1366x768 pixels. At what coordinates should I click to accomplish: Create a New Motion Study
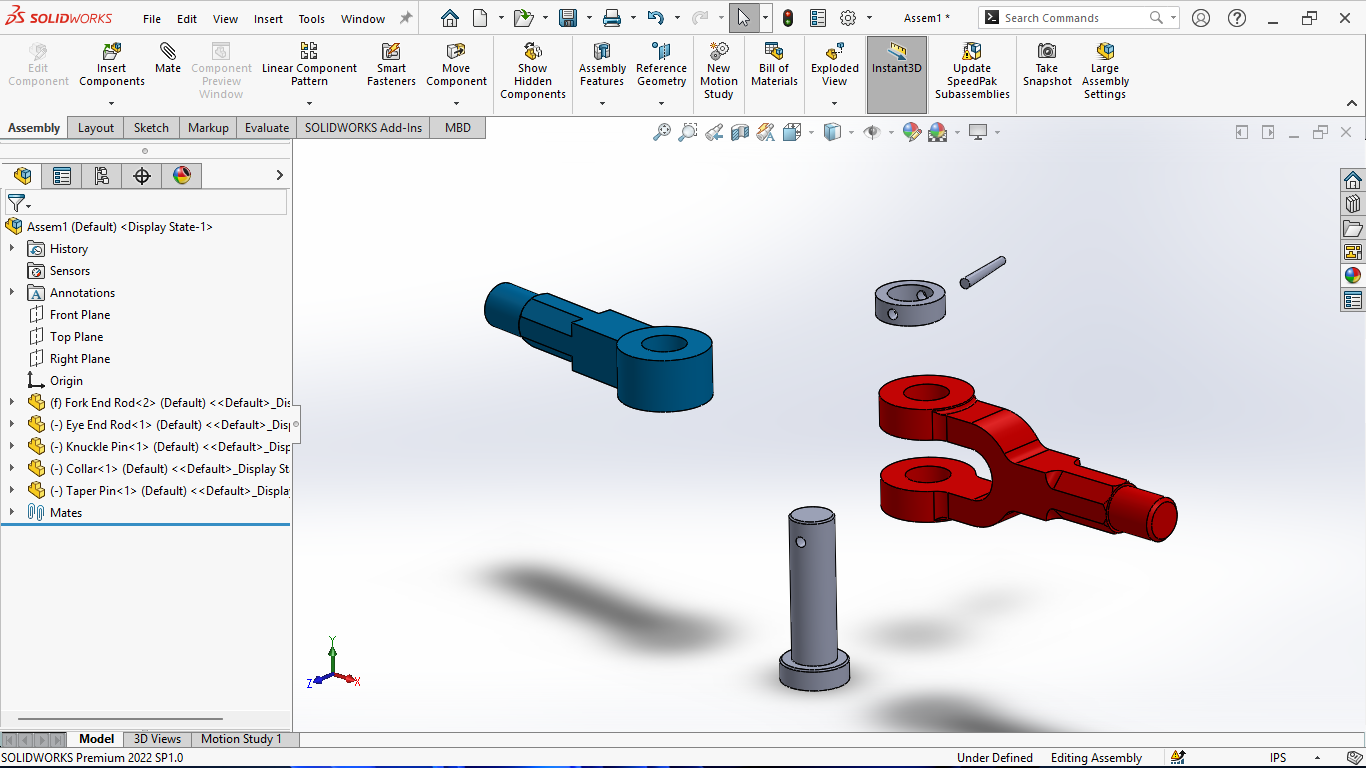pos(718,71)
